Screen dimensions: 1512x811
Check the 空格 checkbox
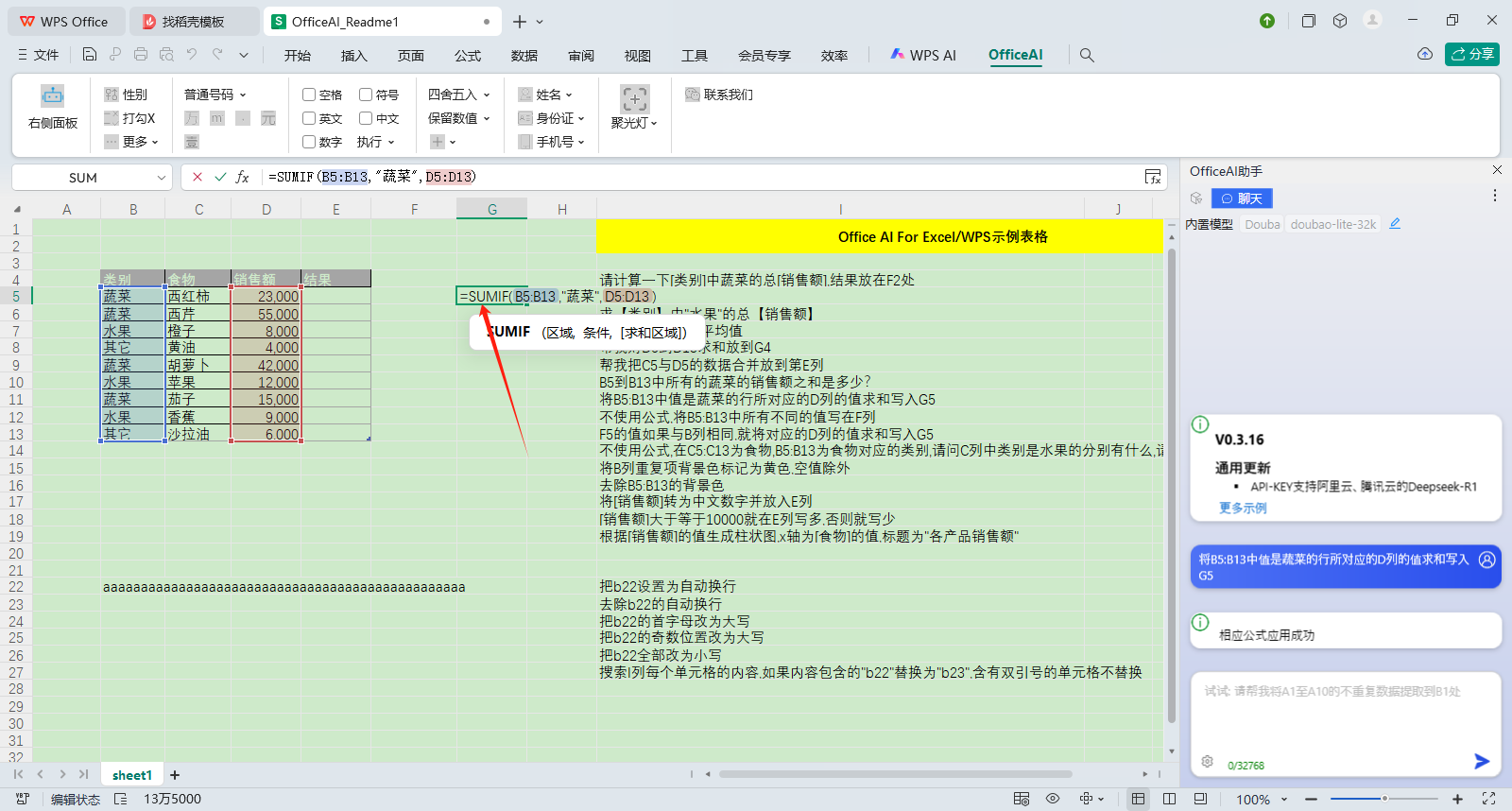pos(309,95)
